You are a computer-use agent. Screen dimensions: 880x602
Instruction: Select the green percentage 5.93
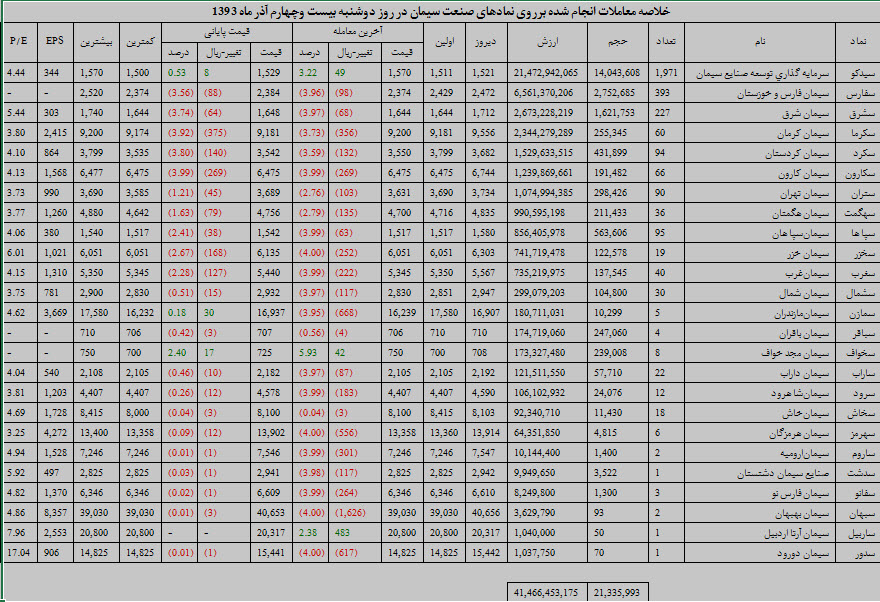(x=308, y=353)
